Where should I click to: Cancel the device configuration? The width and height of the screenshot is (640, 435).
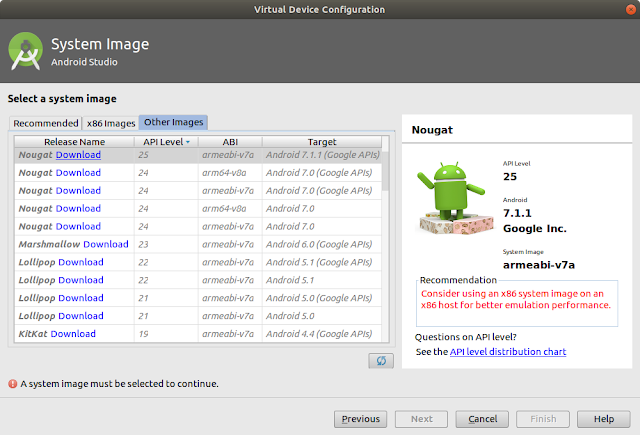coord(482,419)
